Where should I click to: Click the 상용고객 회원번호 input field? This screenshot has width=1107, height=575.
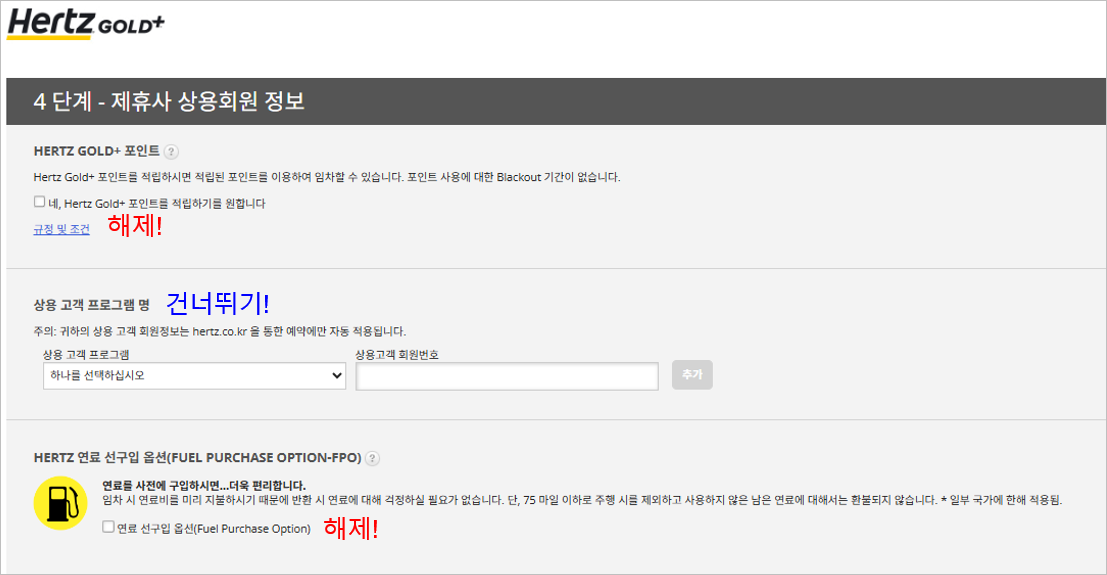click(x=507, y=376)
